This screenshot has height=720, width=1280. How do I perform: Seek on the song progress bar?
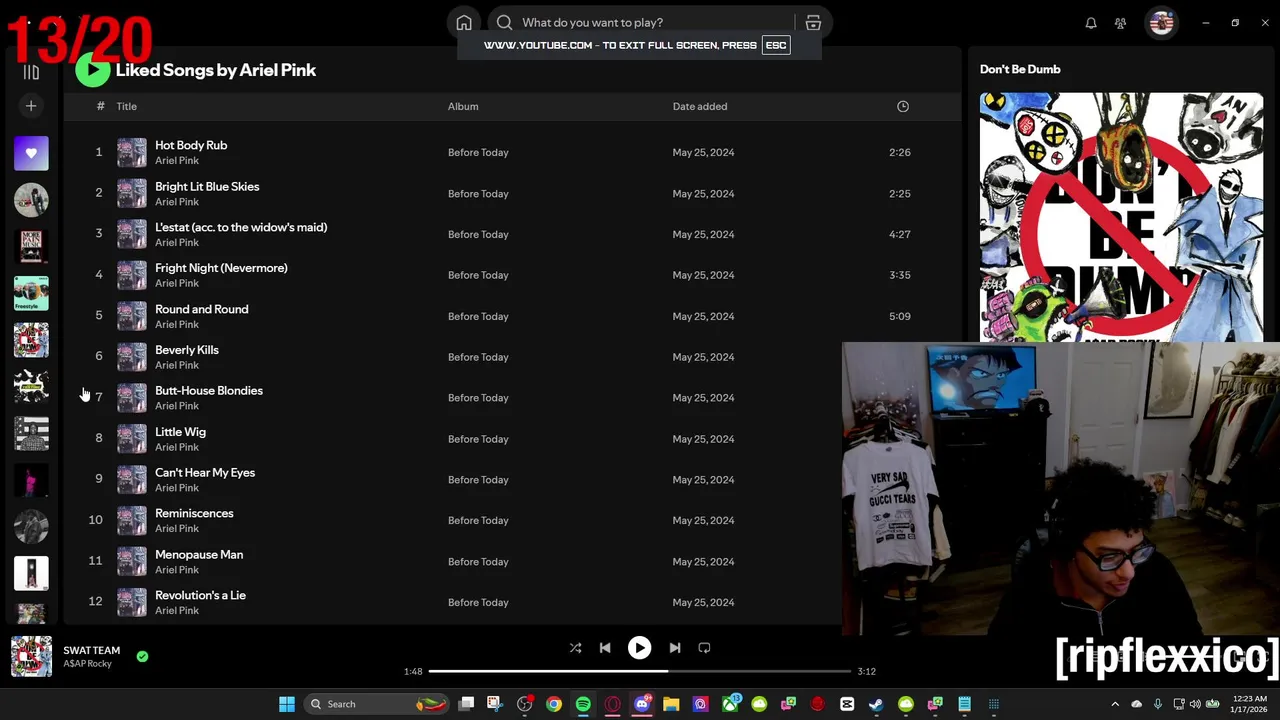point(639,671)
